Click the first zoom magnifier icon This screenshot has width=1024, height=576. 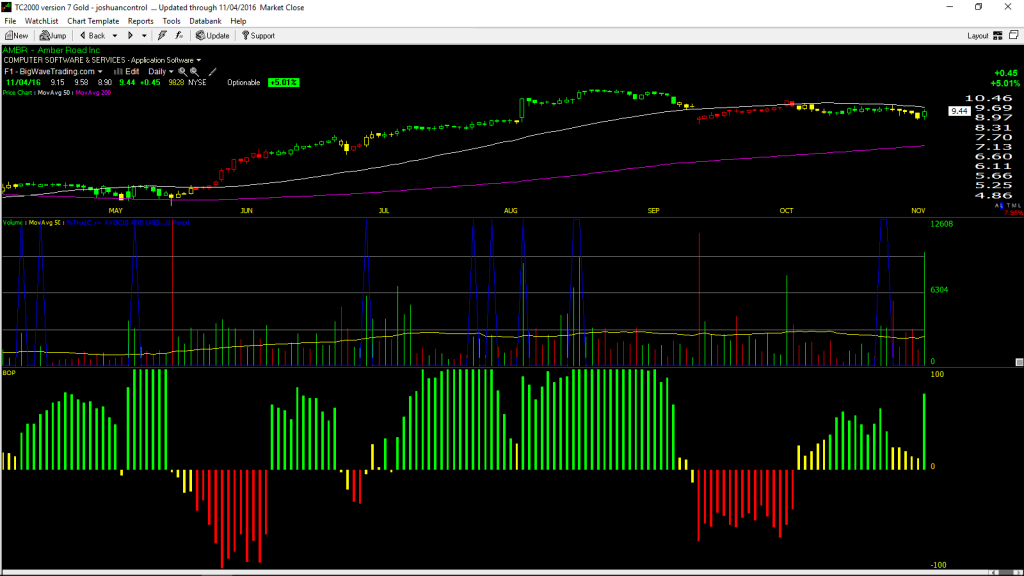click(182, 72)
